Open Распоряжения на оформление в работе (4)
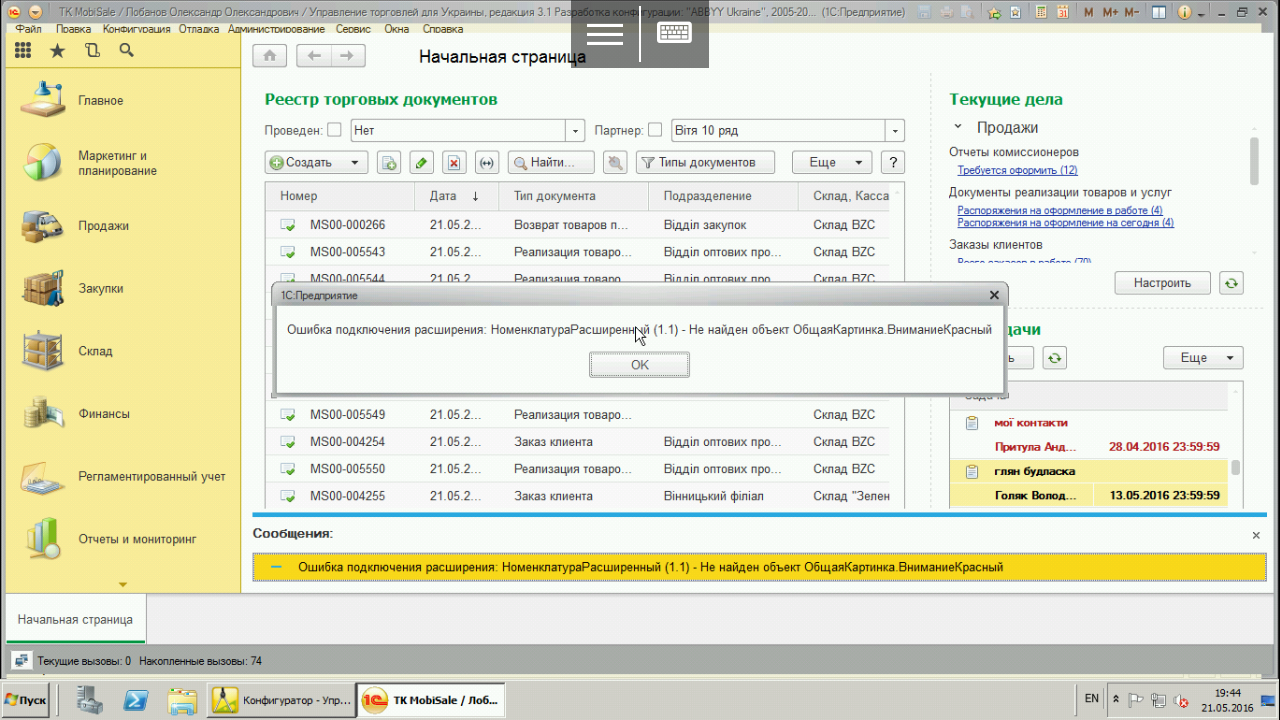1280x720 pixels. tap(1060, 210)
